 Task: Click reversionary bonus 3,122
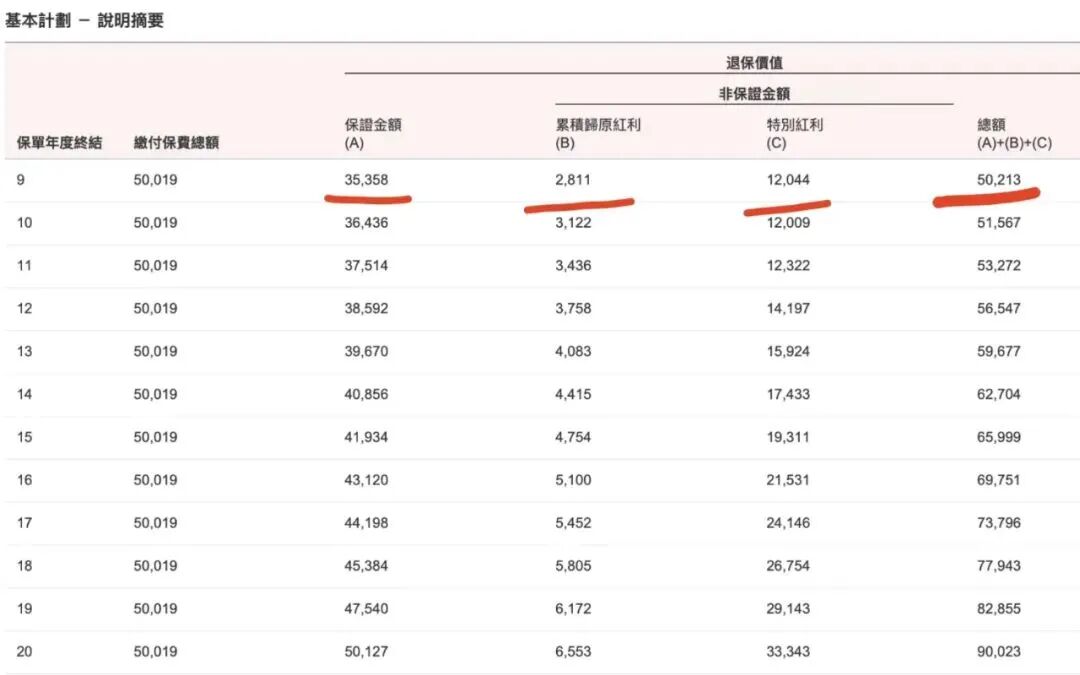[x=573, y=222]
